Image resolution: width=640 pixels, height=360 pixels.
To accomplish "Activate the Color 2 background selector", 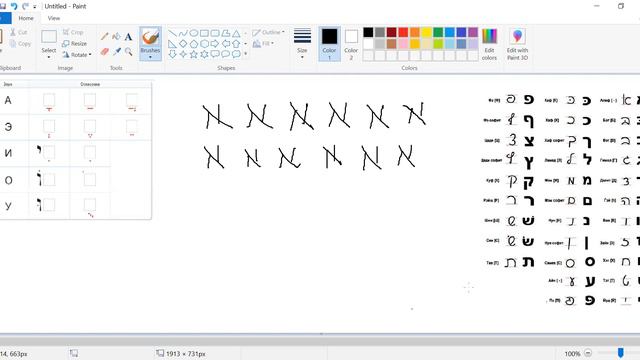I will click(x=351, y=44).
